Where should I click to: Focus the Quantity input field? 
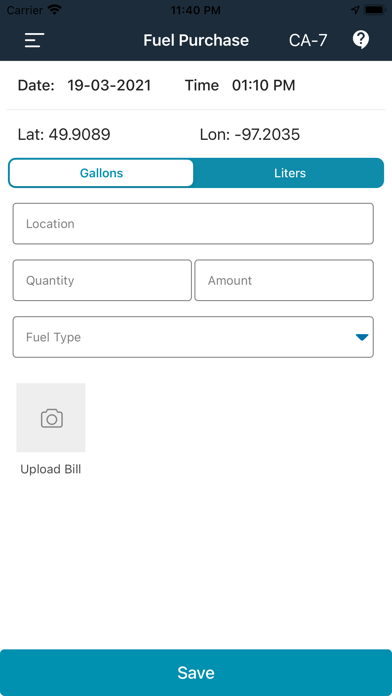pyautogui.click(x=102, y=280)
